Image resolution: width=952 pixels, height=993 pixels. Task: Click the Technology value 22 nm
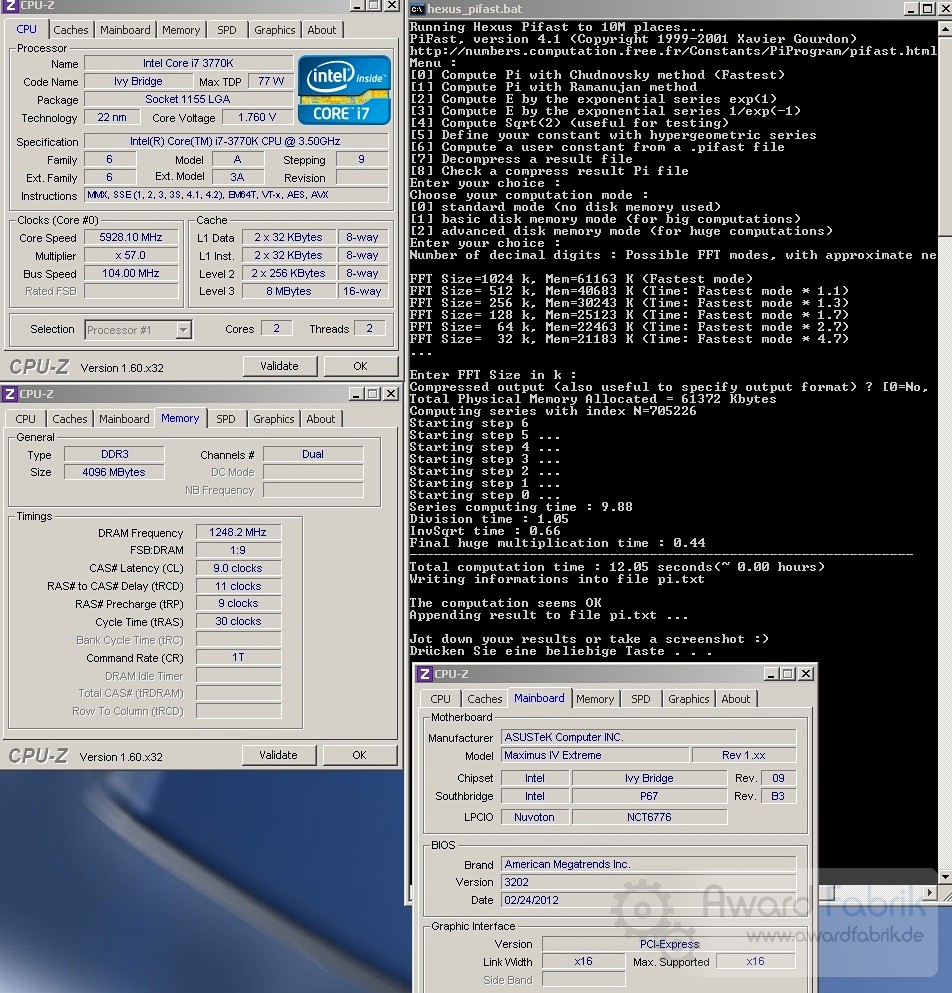[x=111, y=117]
